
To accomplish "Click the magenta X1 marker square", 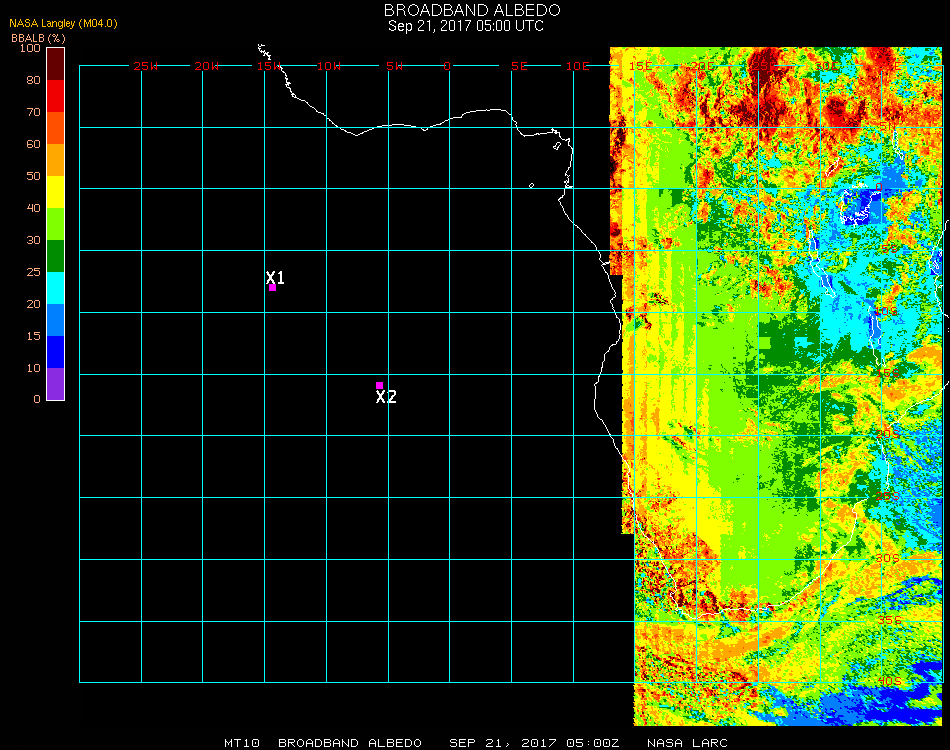I will pos(272,287).
